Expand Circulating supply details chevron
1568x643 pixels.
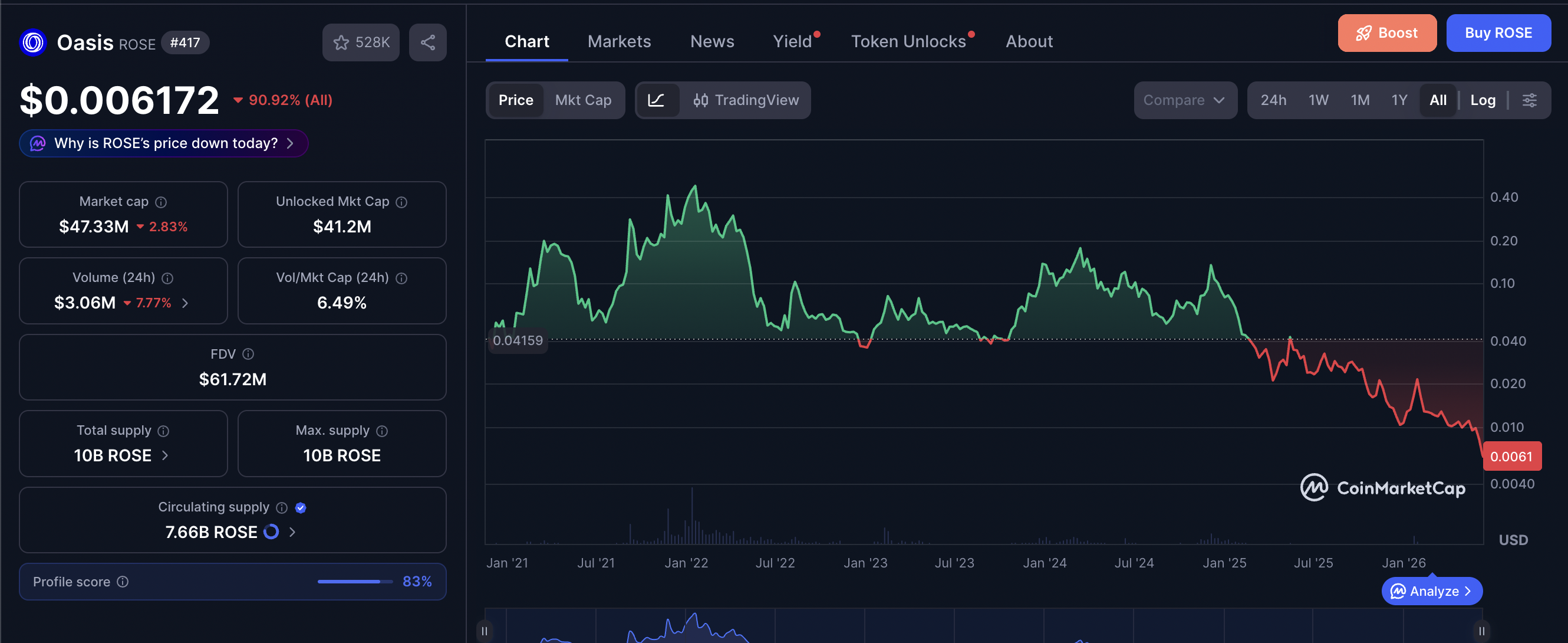(x=292, y=532)
